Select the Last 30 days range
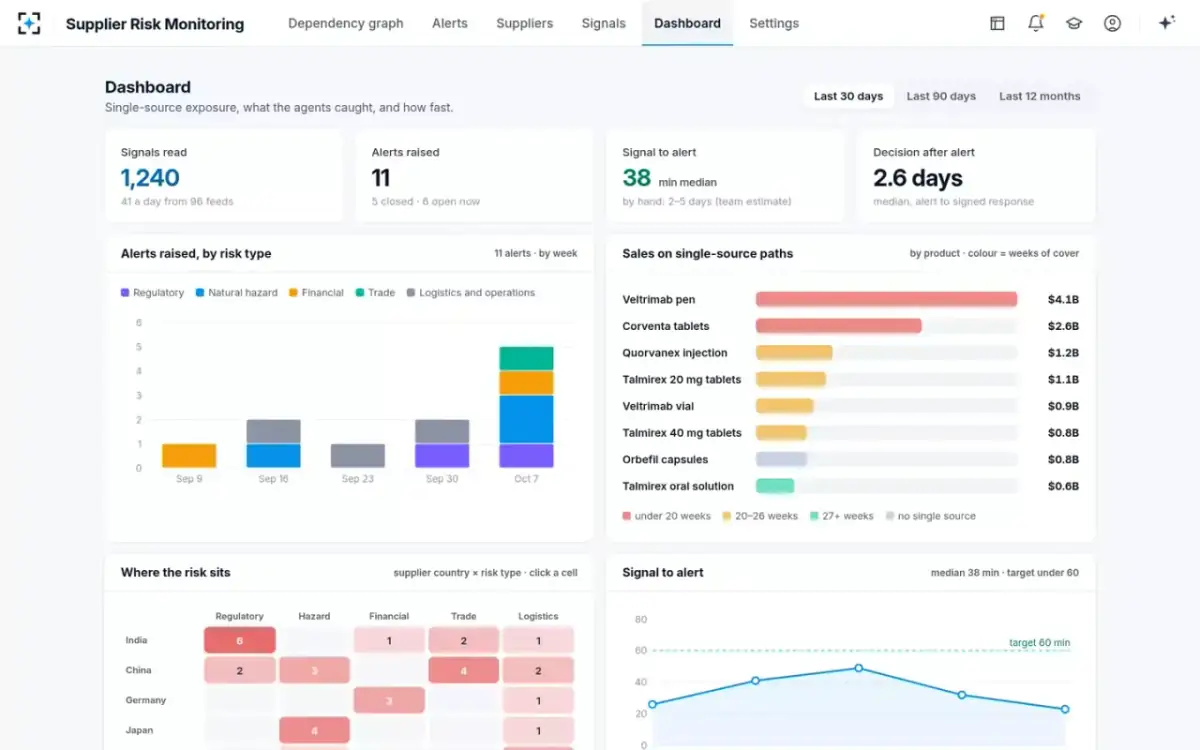 click(848, 96)
